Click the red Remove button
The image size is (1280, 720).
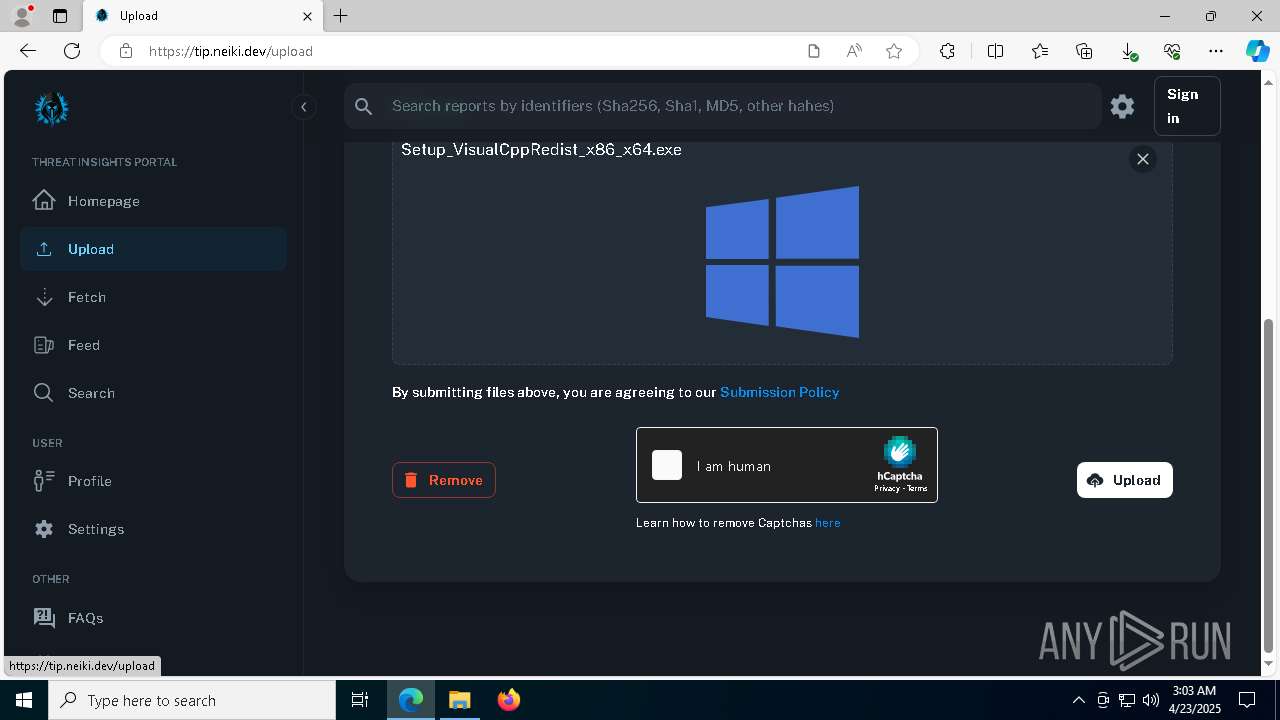tap(444, 480)
